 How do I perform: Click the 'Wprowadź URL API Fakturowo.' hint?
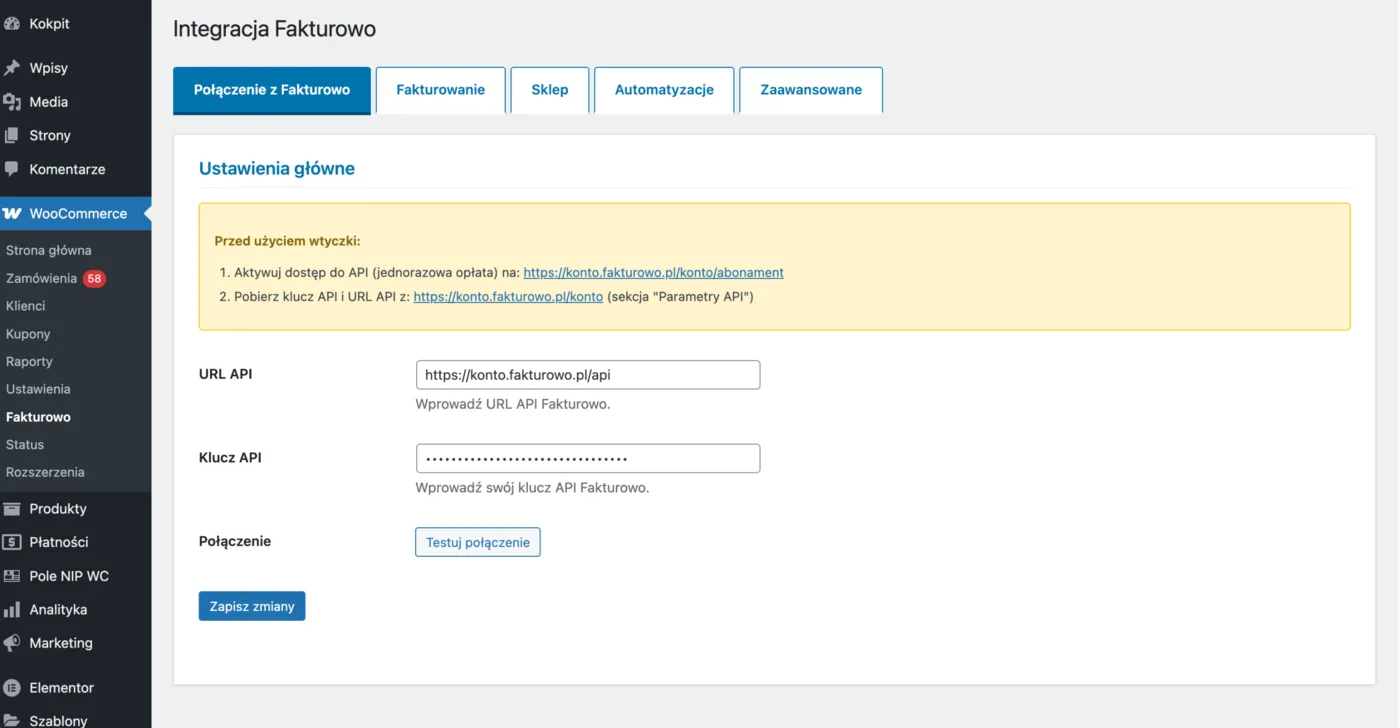coord(513,404)
